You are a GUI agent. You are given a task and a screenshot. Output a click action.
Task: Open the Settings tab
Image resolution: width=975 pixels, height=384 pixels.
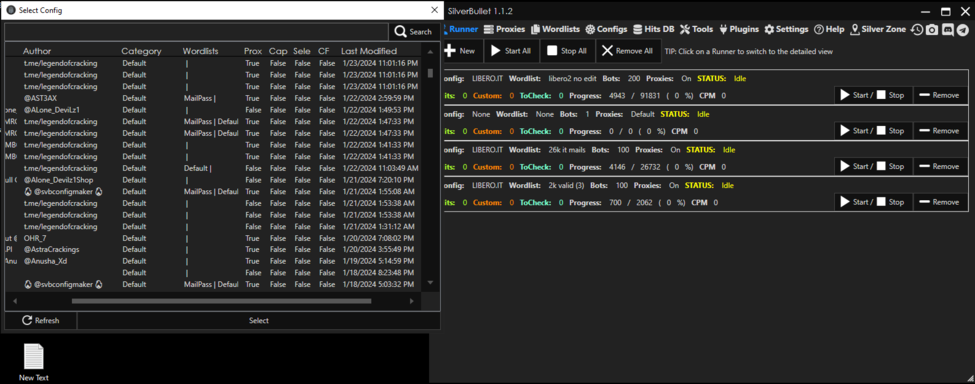(787, 29)
